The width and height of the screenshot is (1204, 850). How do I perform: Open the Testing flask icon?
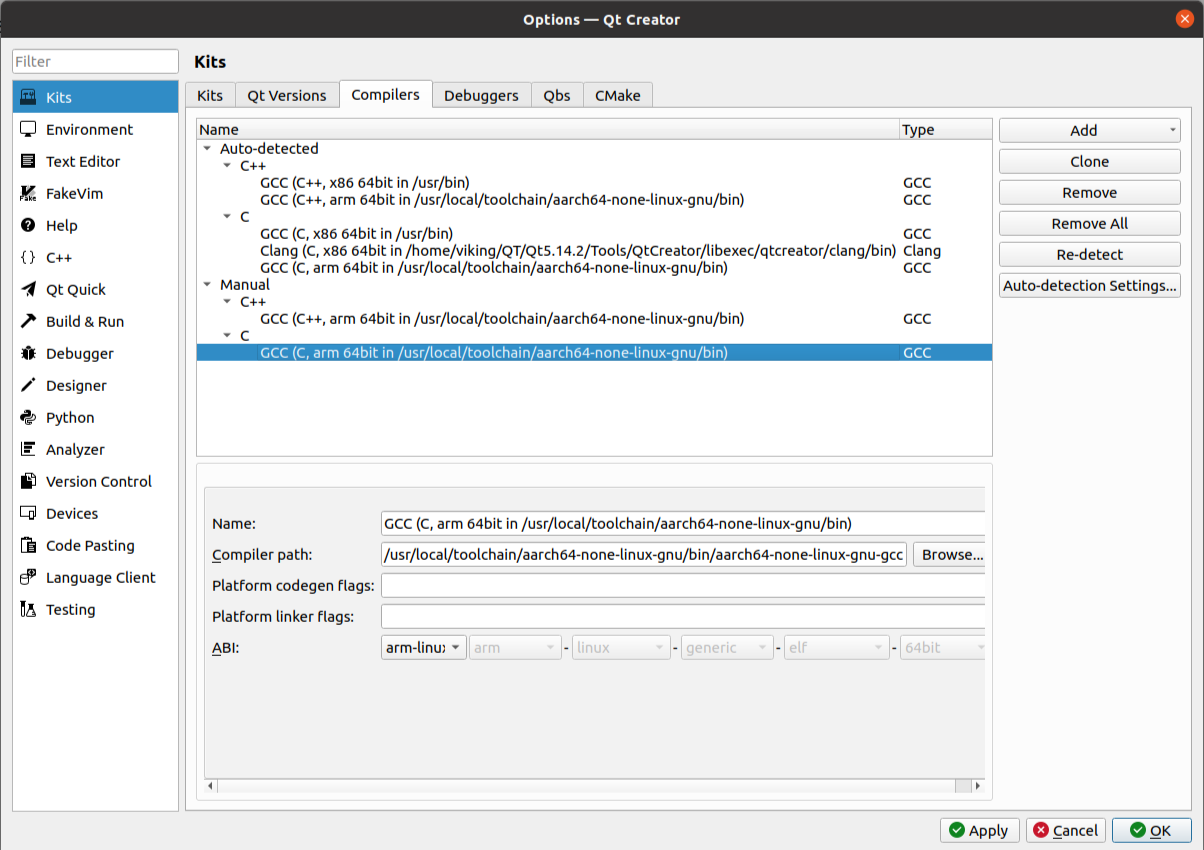coord(28,609)
